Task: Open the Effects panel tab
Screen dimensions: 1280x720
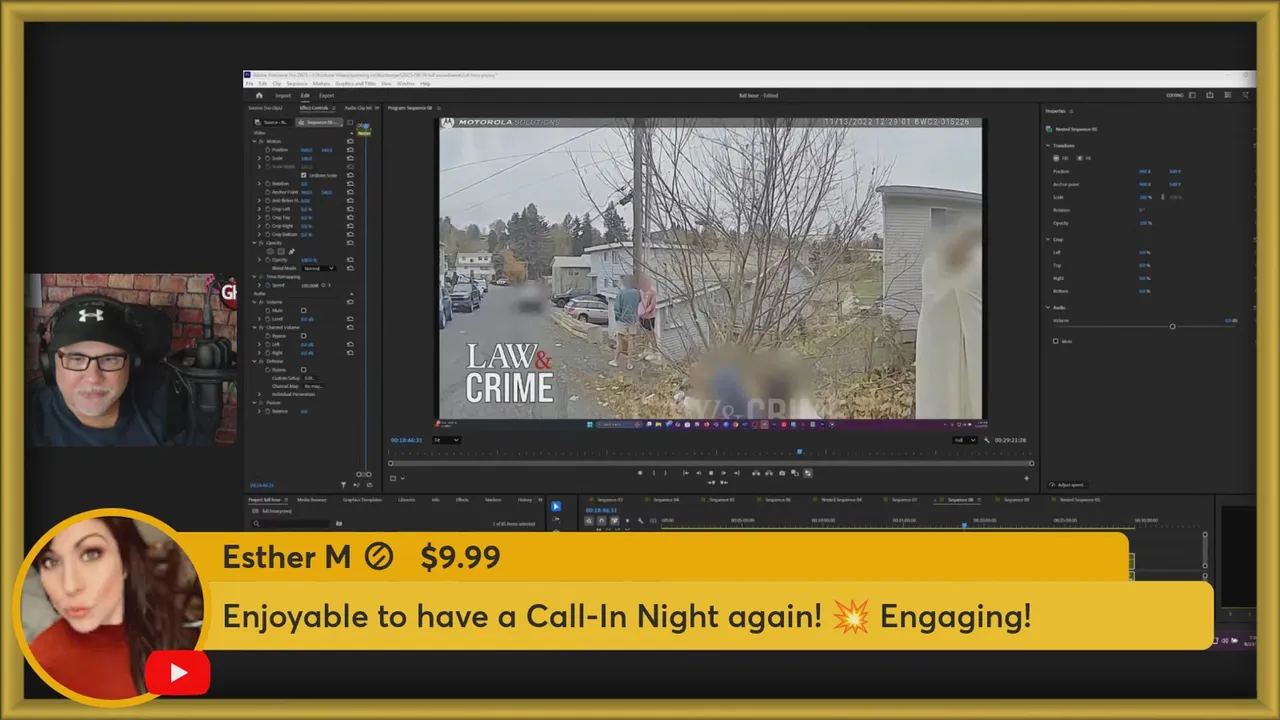Action: [462, 499]
